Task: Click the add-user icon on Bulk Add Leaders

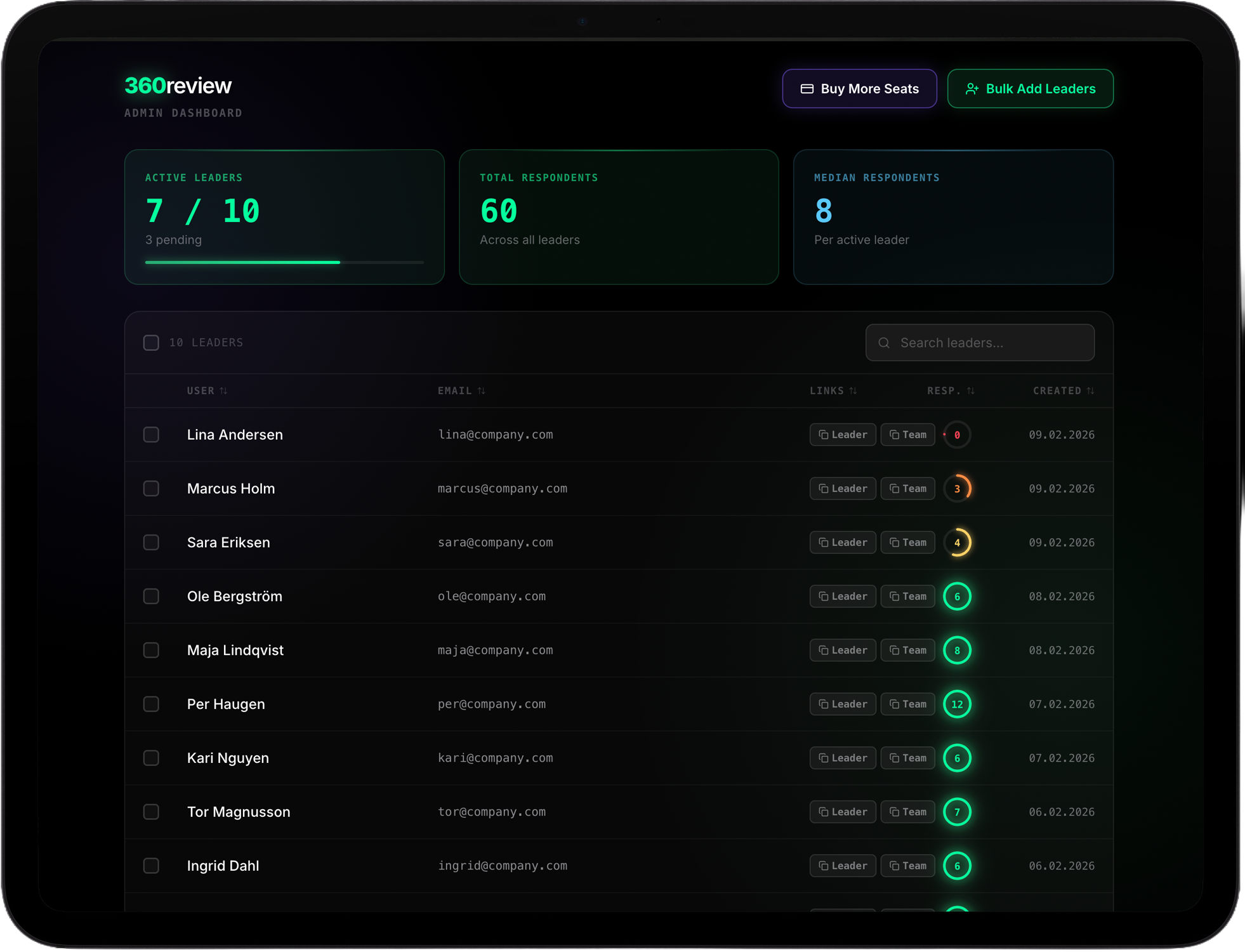Action: pos(972,89)
